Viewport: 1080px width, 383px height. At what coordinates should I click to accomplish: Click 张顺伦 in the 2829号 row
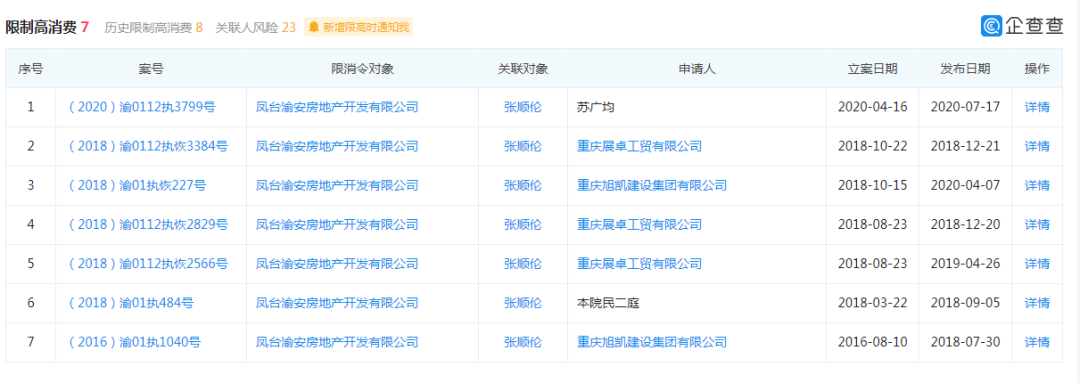click(x=523, y=225)
